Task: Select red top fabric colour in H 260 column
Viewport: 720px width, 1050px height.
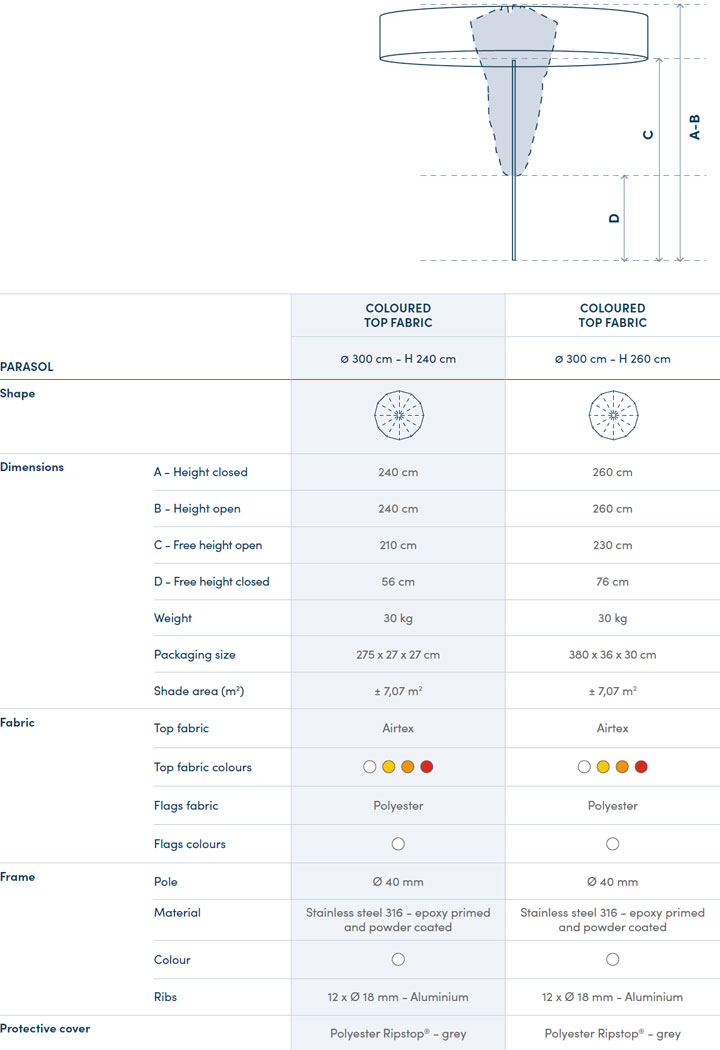Action: pyautogui.click(x=641, y=767)
